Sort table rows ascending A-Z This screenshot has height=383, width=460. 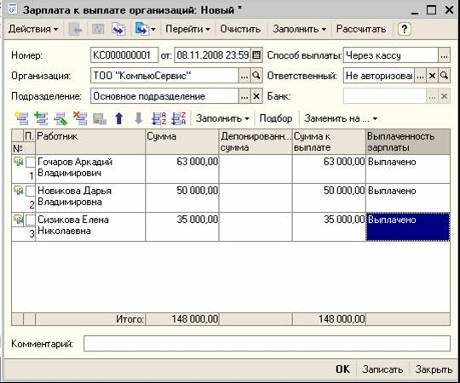pyautogui.click(x=159, y=118)
